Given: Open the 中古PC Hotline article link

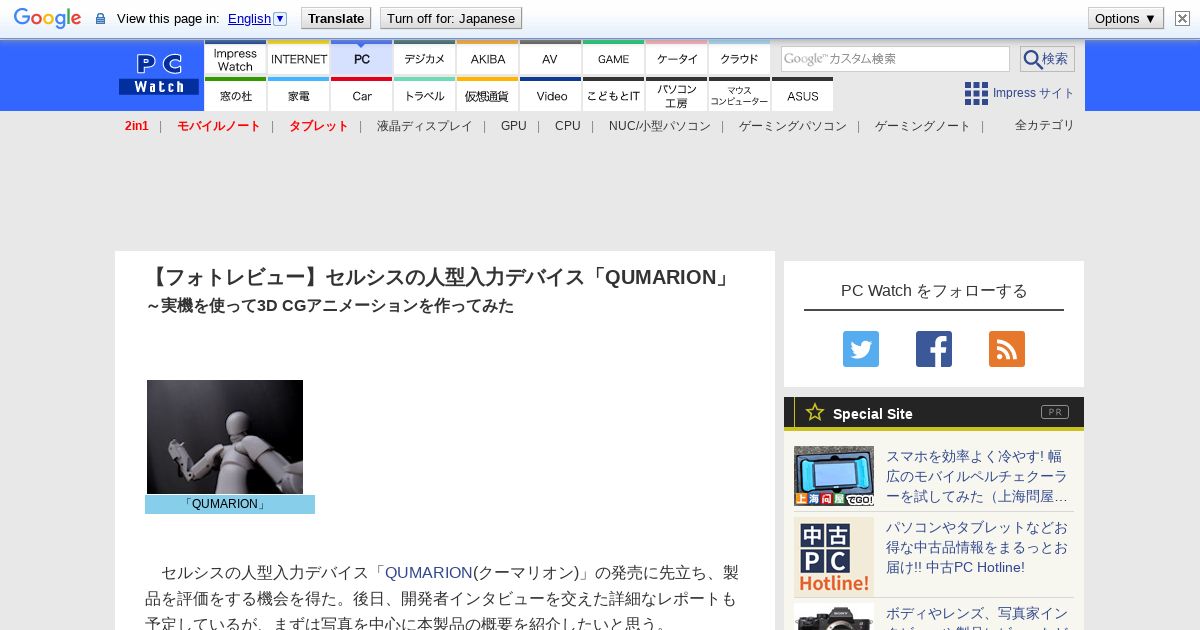Looking at the screenshot, I should point(977,547).
